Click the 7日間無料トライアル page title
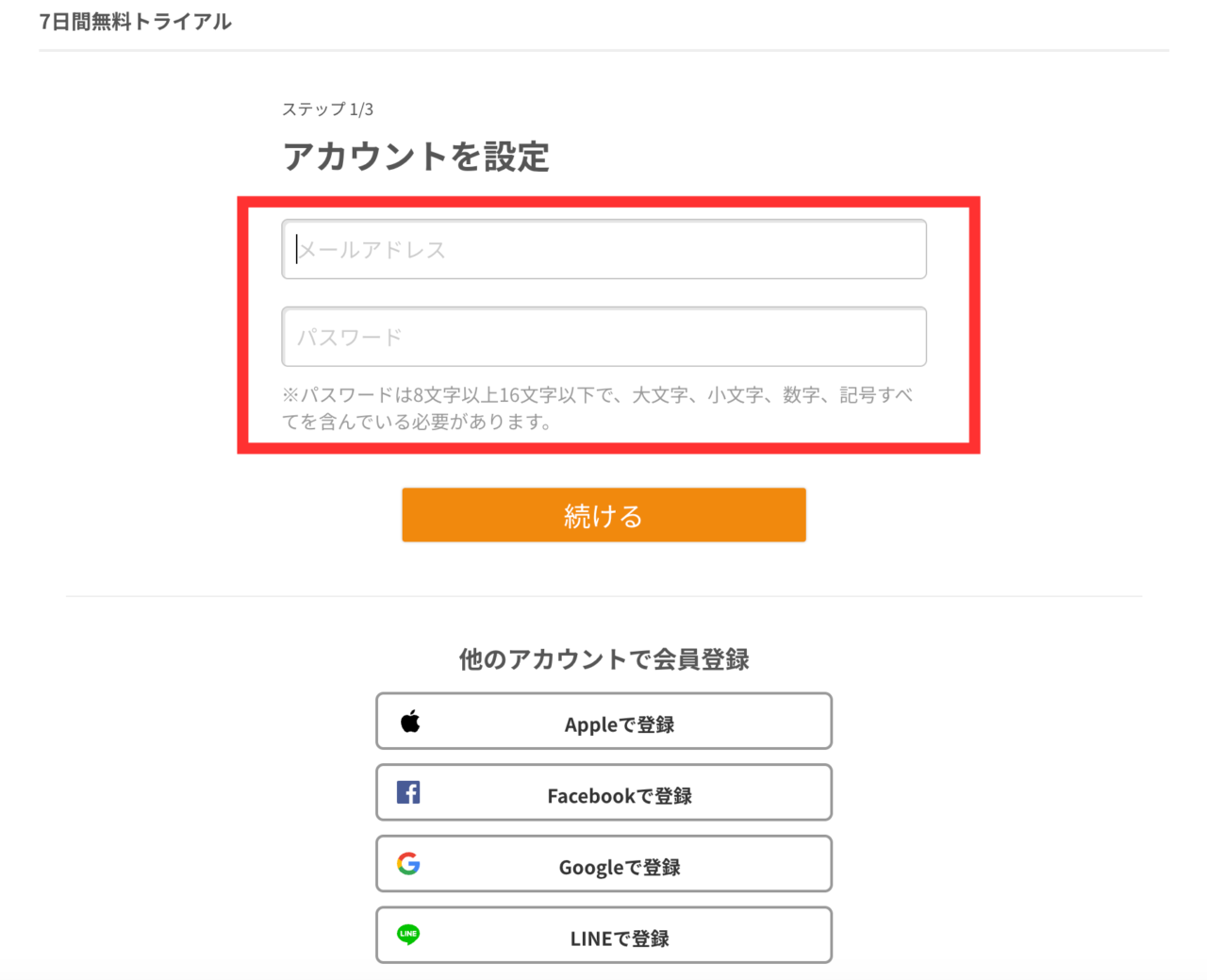The image size is (1207, 980). pos(136,22)
